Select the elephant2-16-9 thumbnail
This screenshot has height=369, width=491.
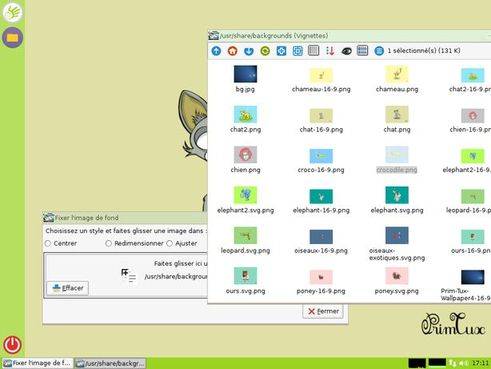[x=472, y=156]
